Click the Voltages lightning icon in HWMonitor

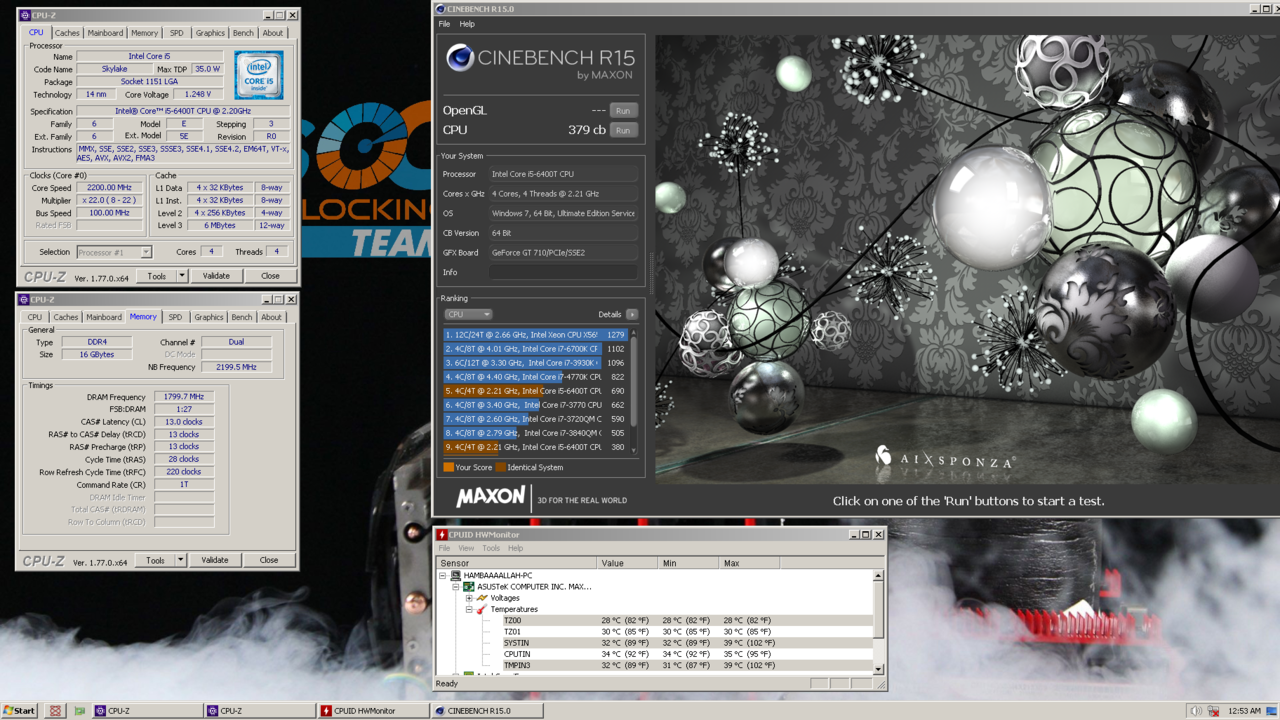pos(482,598)
